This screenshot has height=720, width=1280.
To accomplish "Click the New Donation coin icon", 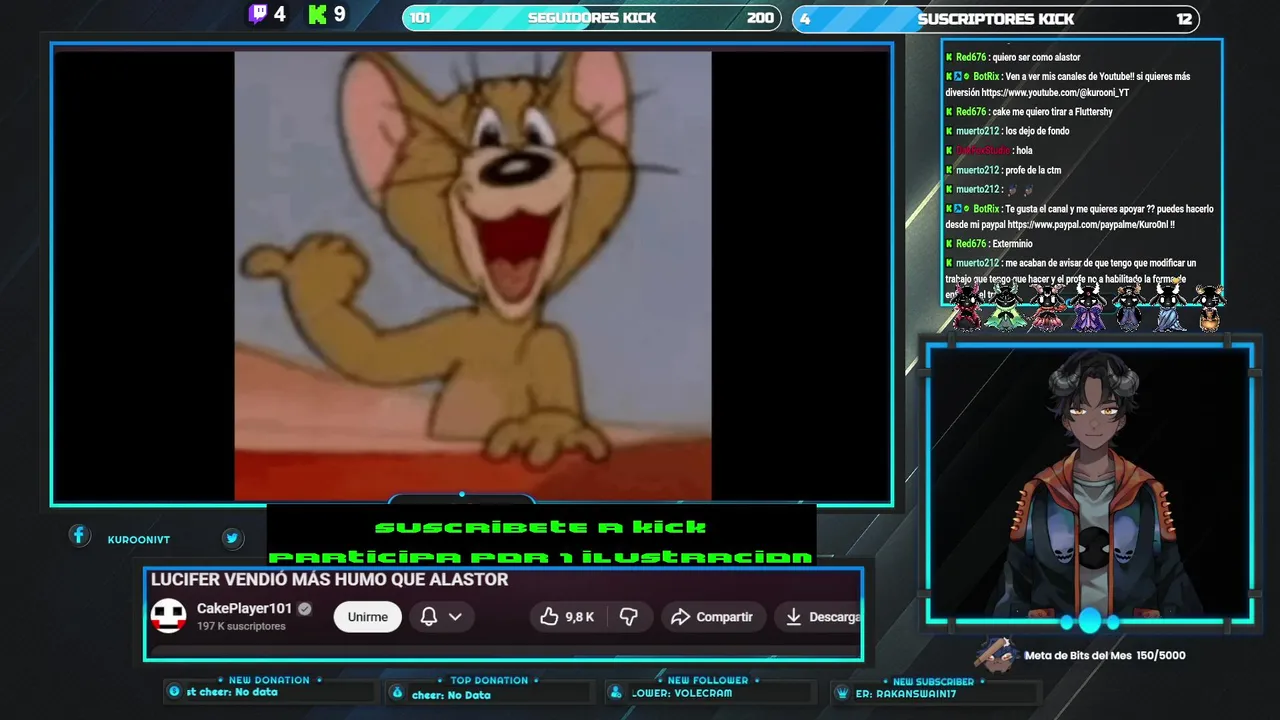I will click(x=175, y=692).
